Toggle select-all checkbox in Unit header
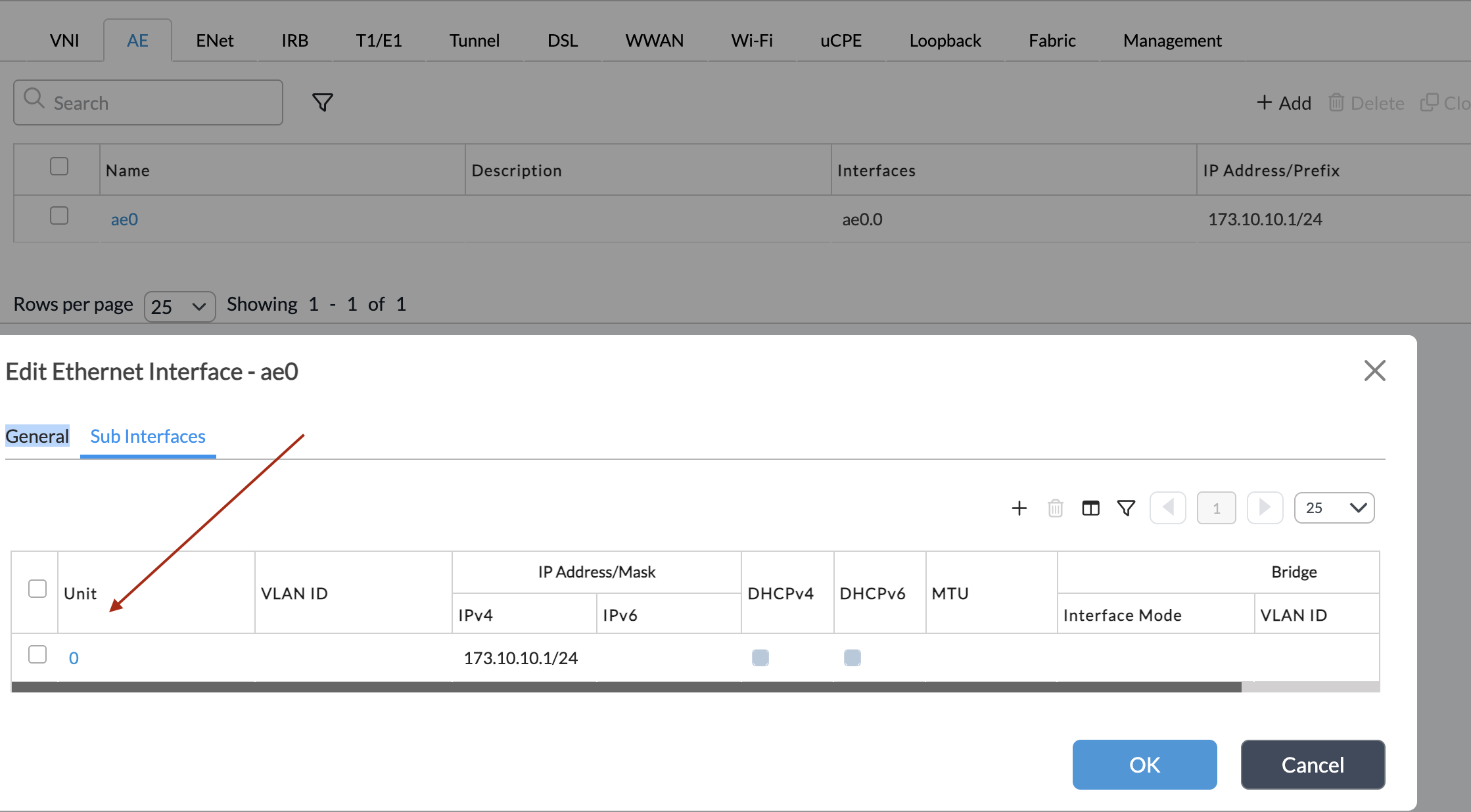The height and width of the screenshot is (812, 1471). pyautogui.click(x=37, y=589)
